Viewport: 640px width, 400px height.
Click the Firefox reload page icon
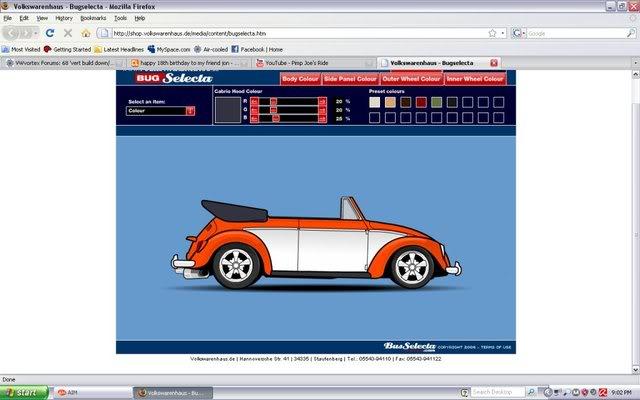pos(50,33)
